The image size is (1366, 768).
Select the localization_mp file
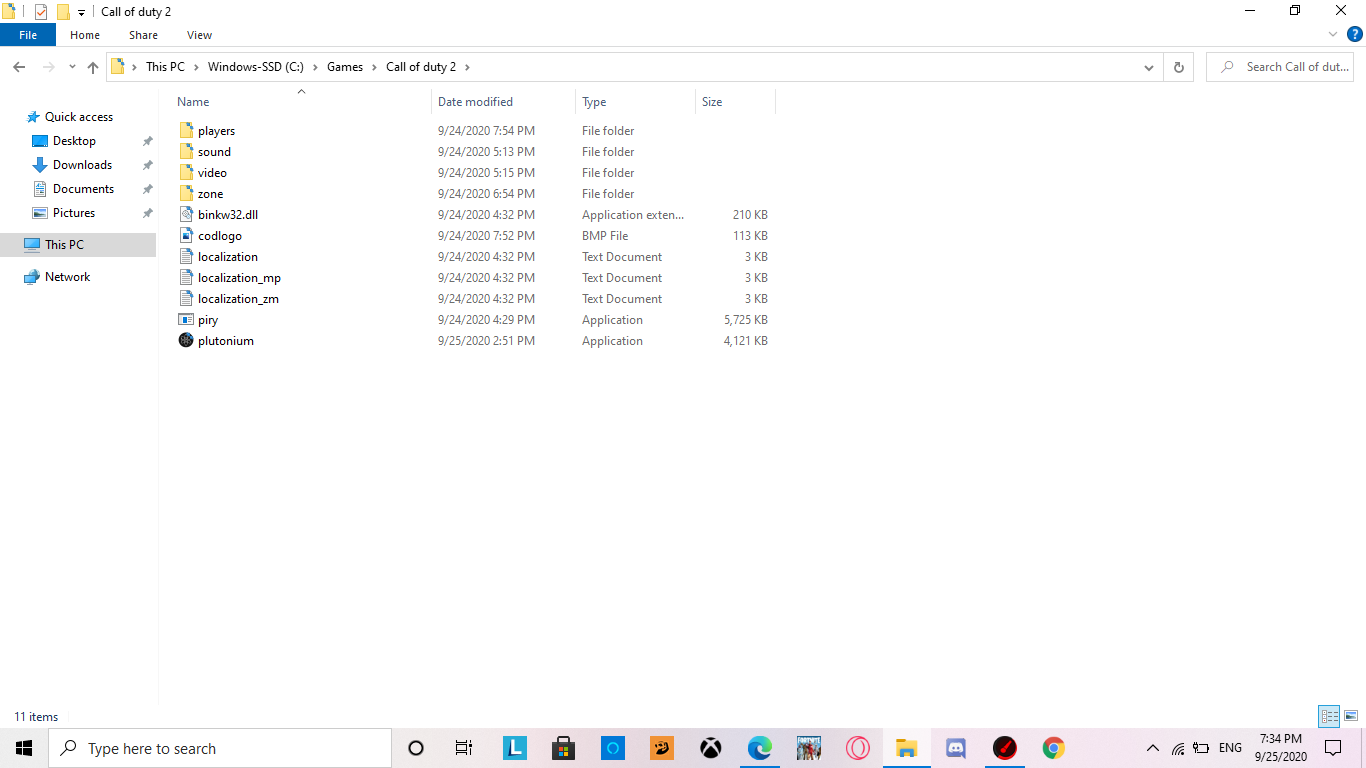(x=239, y=278)
